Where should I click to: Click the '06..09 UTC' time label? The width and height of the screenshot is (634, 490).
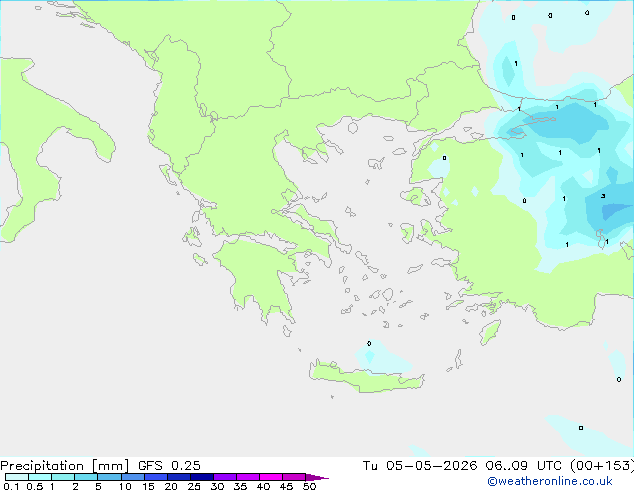tap(524, 466)
